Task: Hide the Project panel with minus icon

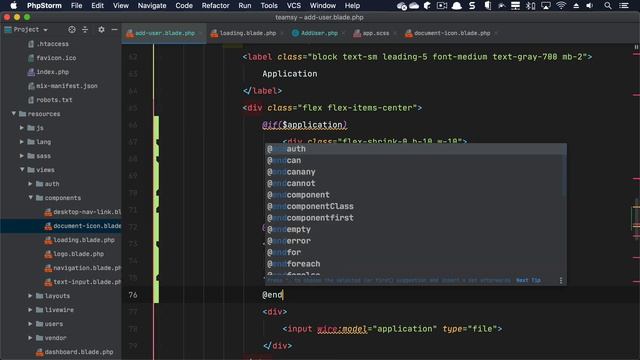Action: [x=114, y=29]
